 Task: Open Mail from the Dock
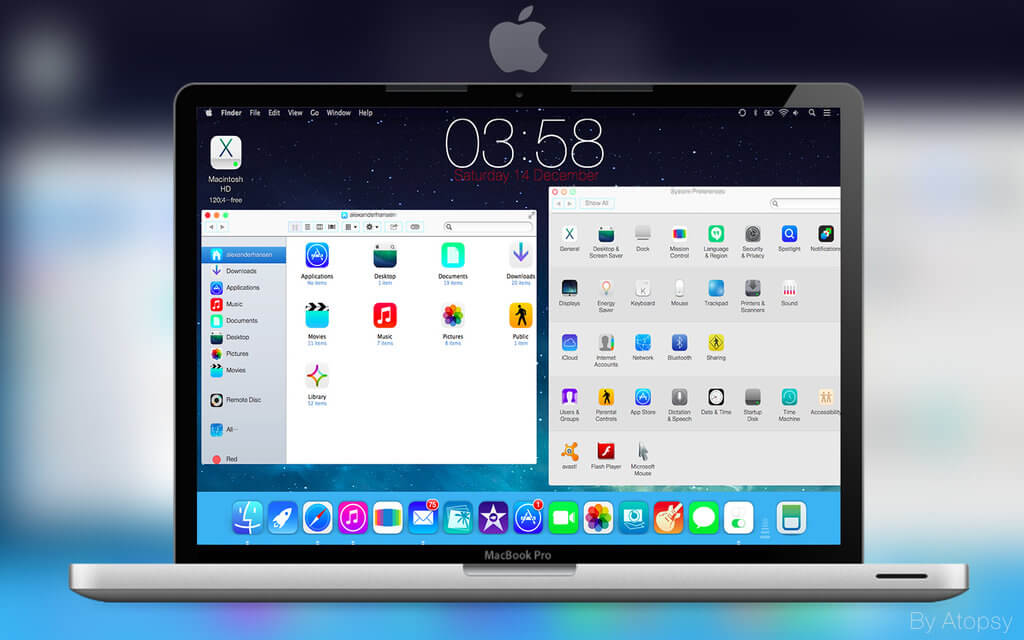[x=423, y=518]
